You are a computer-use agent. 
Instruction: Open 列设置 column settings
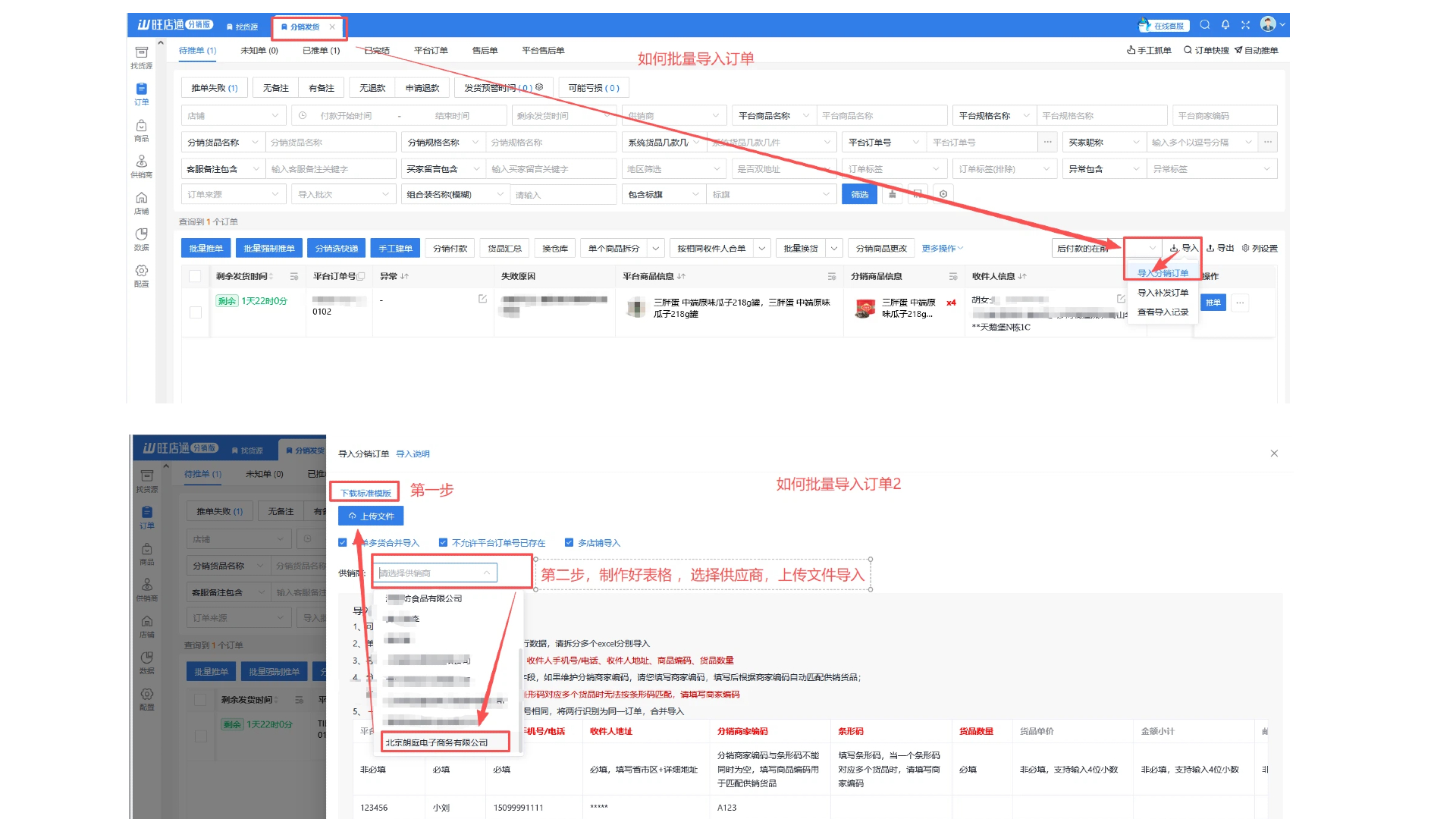[1260, 248]
